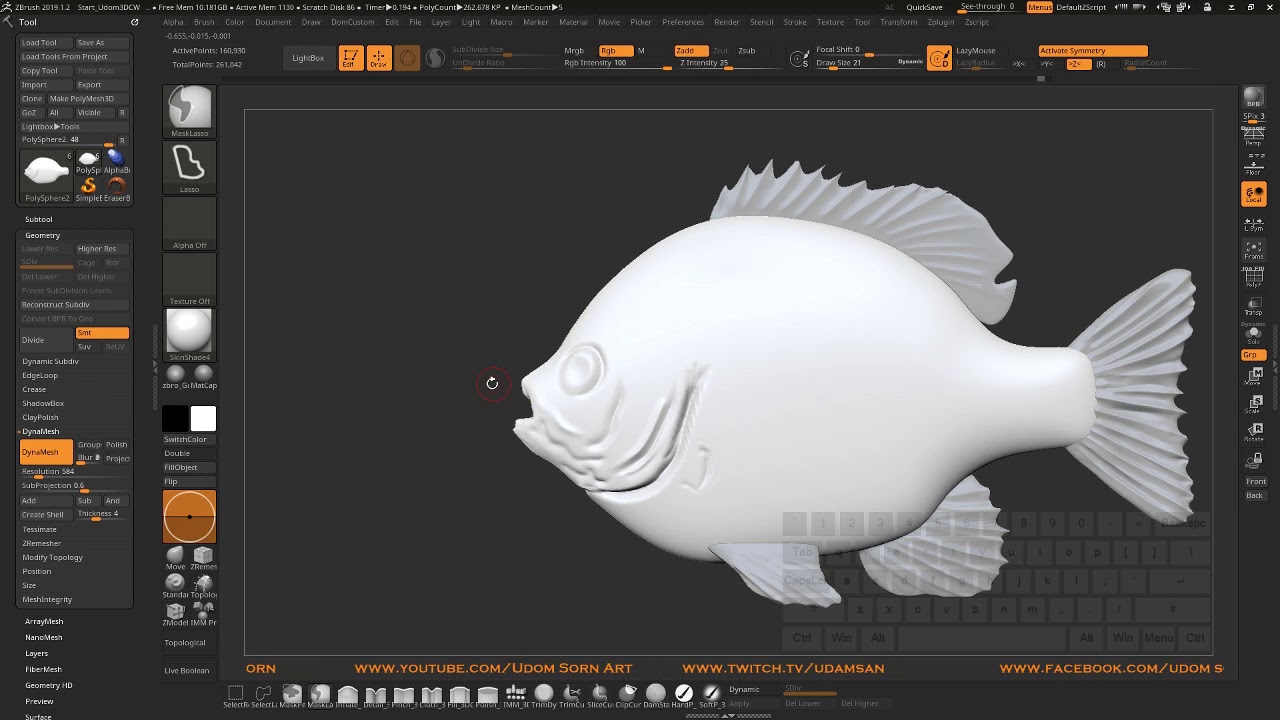Expand the Subtool section
Viewport: 1280px width, 720px height.
pyautogui.click(x=39, y=219)
